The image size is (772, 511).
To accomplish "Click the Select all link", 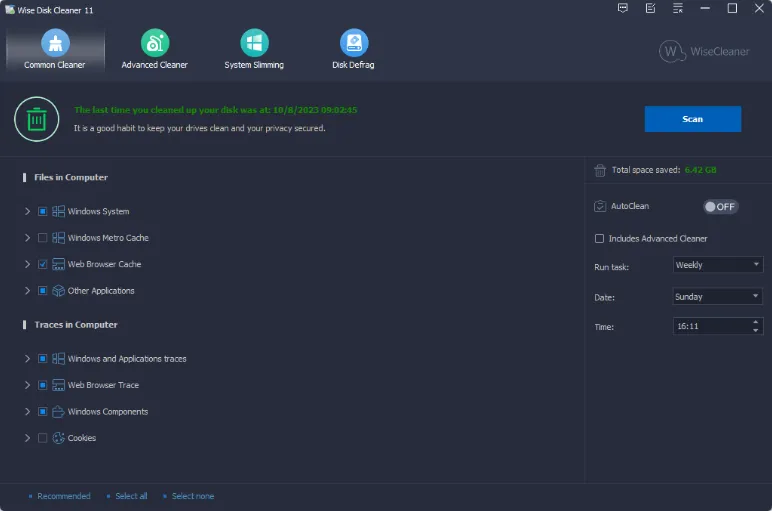I will pyautogui.click(x=131, y=496).
